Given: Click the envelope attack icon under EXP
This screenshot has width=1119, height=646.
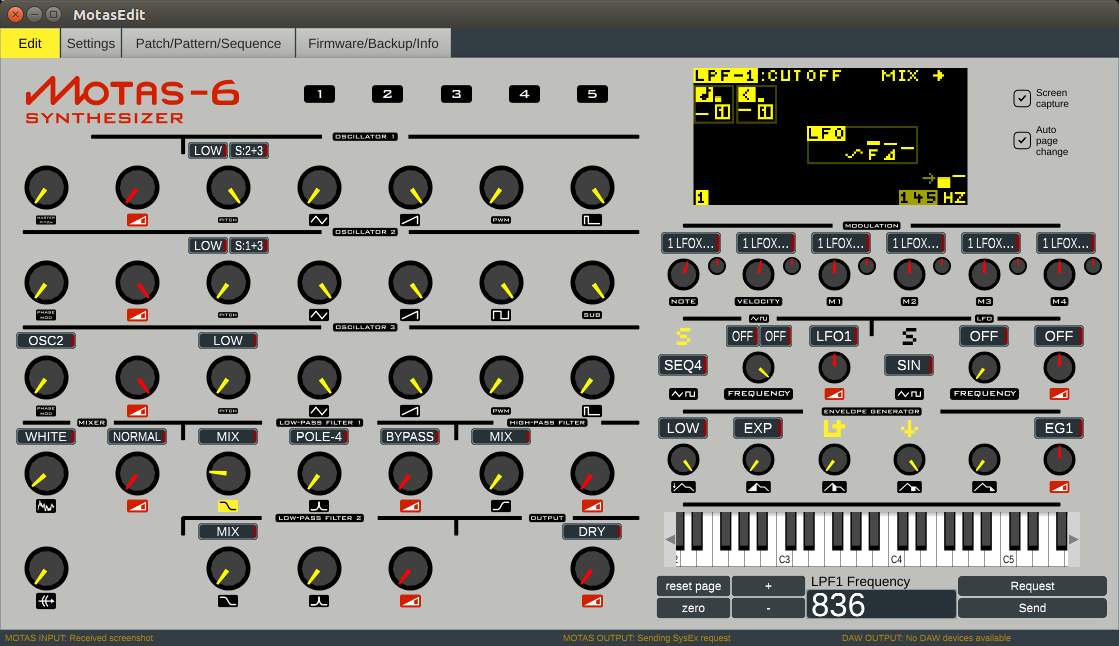Looking at the screenshot, I should 758,488.
